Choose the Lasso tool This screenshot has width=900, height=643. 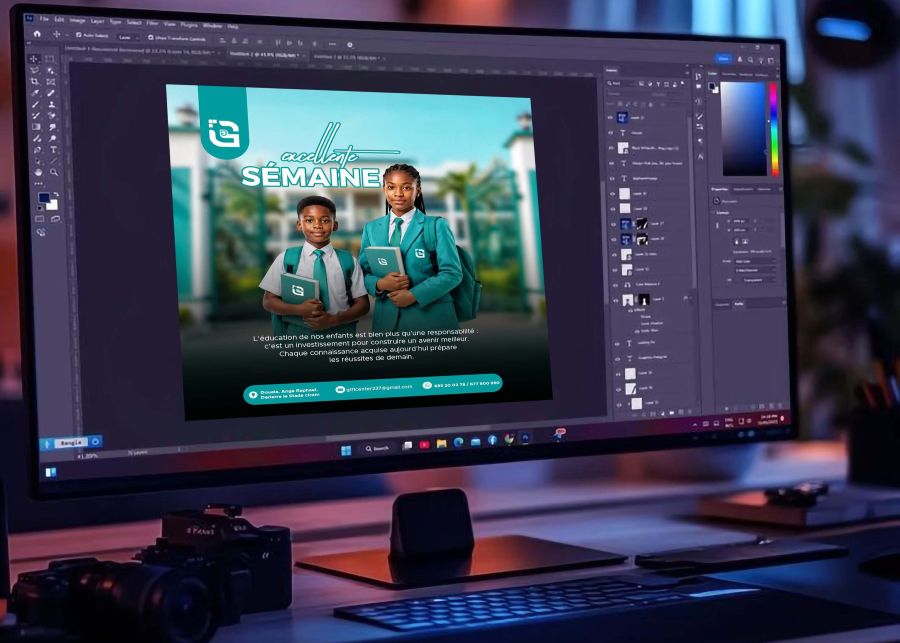click(x=34, y=70)
